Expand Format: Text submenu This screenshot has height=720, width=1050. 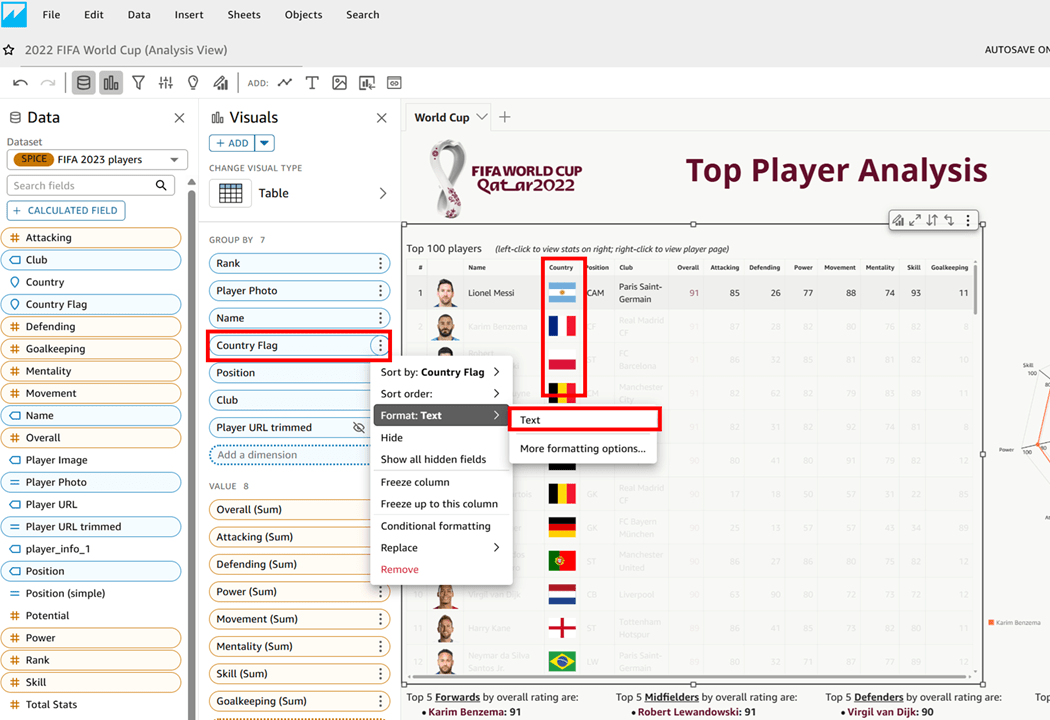[497, 415]
